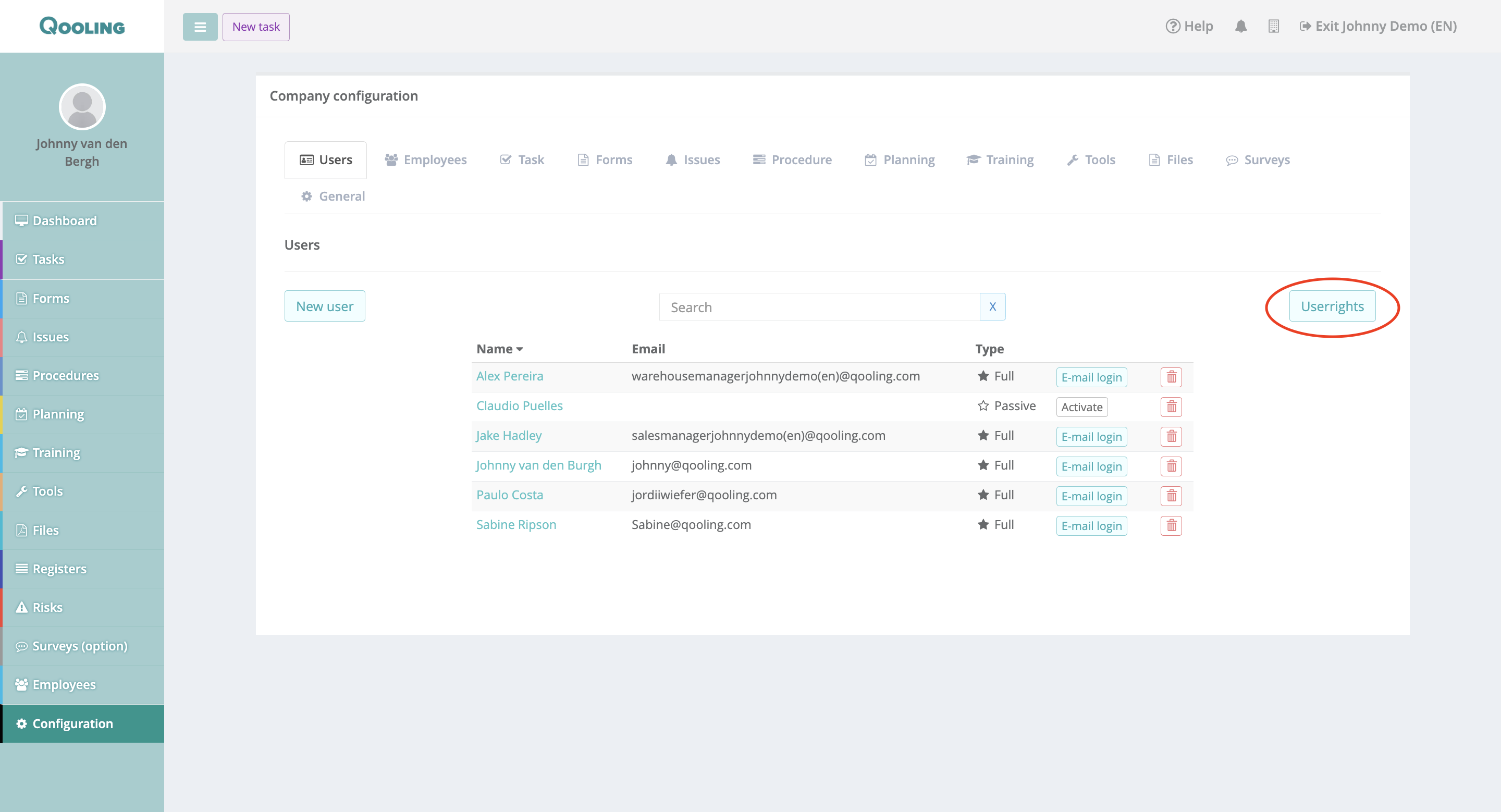Clear the search with X button

pos(992,306)
